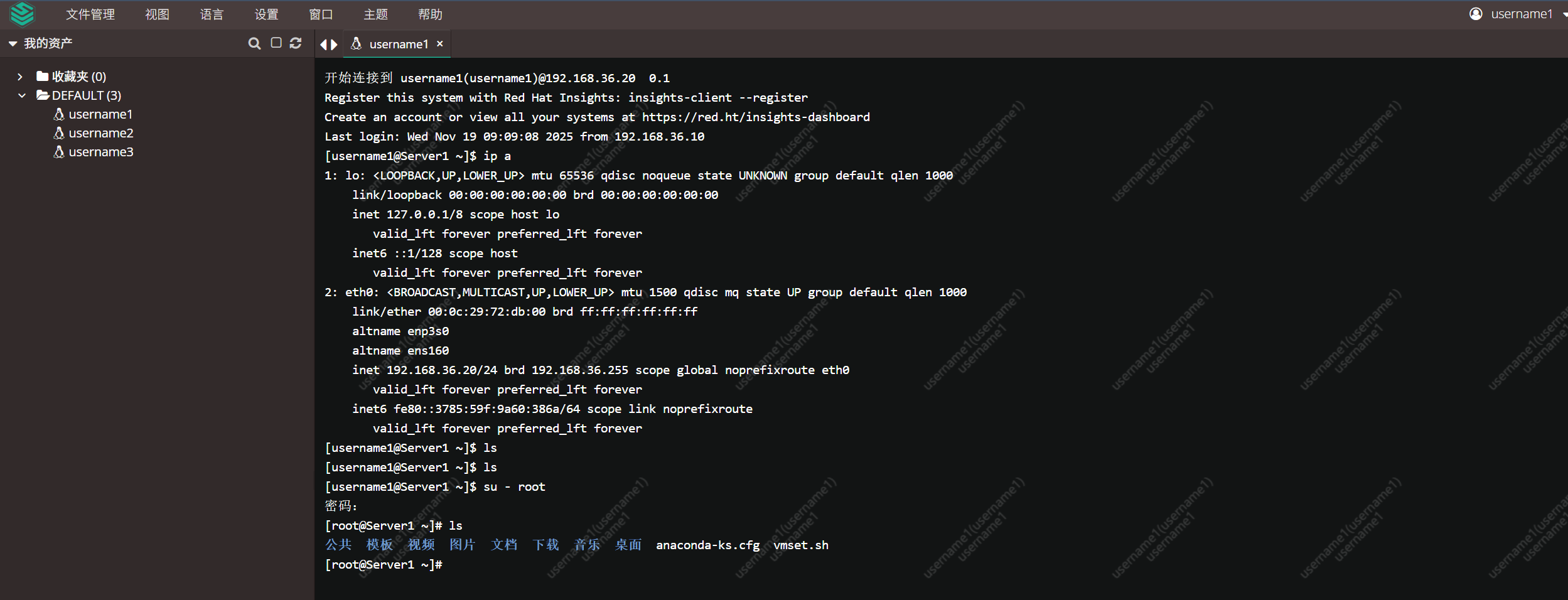1568x600 pixels.
Task: Click the application logo in the top-left corner
Action: pos(23,14)
